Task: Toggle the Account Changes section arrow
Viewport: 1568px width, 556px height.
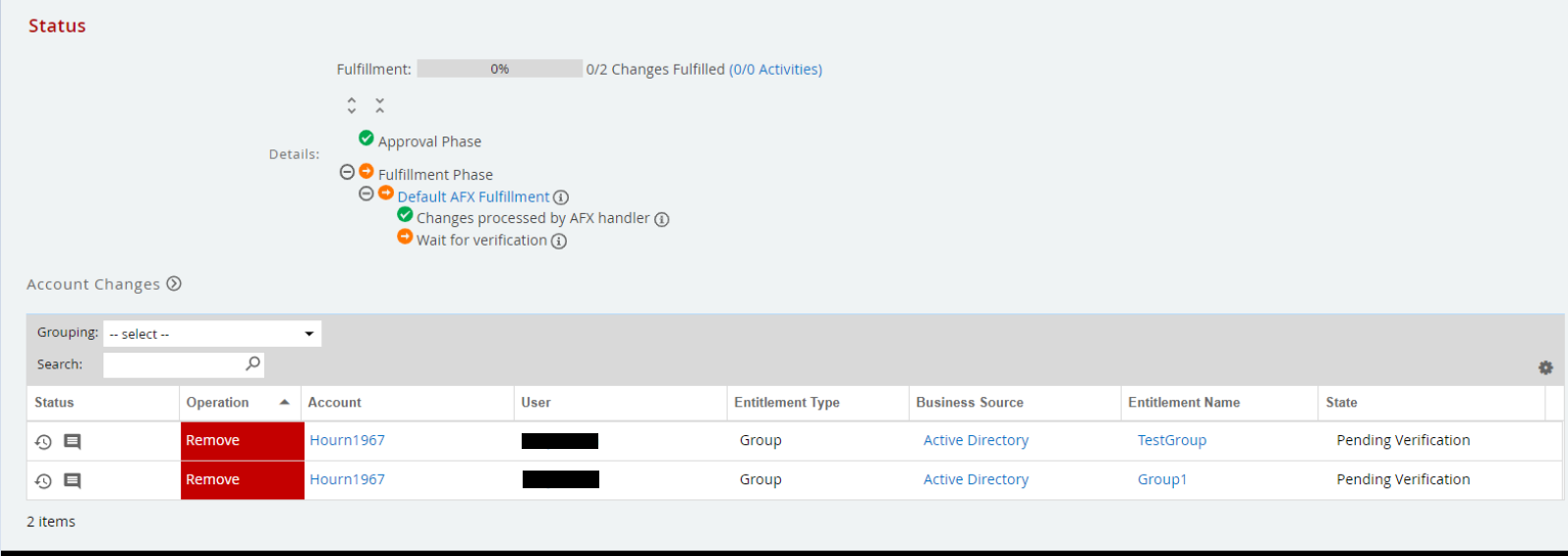Action: pyautogui.click(x=174, y=284)
